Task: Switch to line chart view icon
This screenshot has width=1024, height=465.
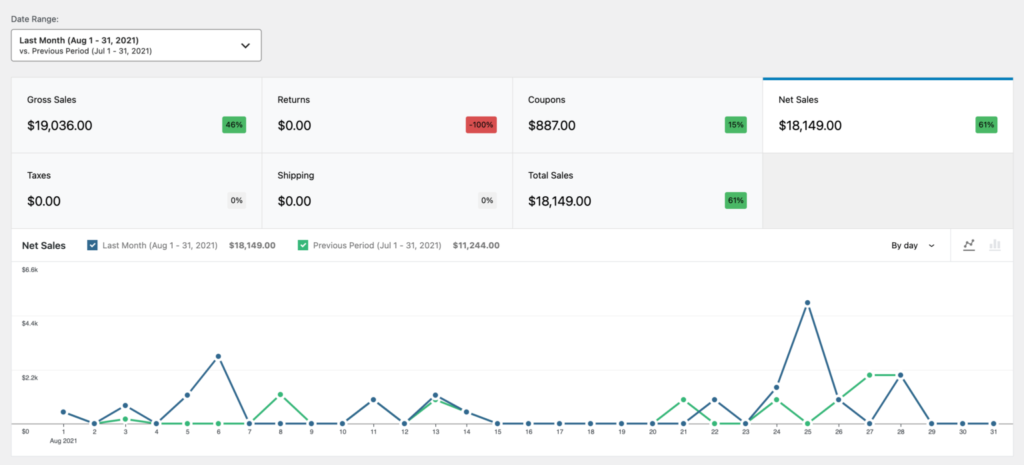Action: (969, 245)
